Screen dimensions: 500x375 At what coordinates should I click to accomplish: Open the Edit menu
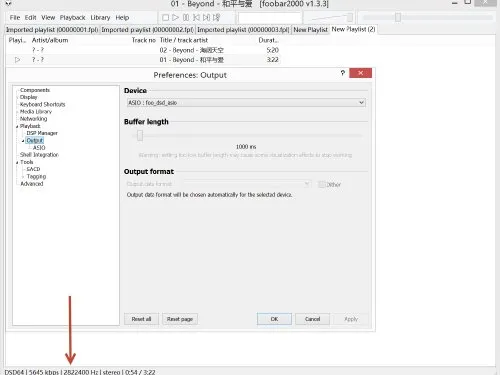pos(30,17)
